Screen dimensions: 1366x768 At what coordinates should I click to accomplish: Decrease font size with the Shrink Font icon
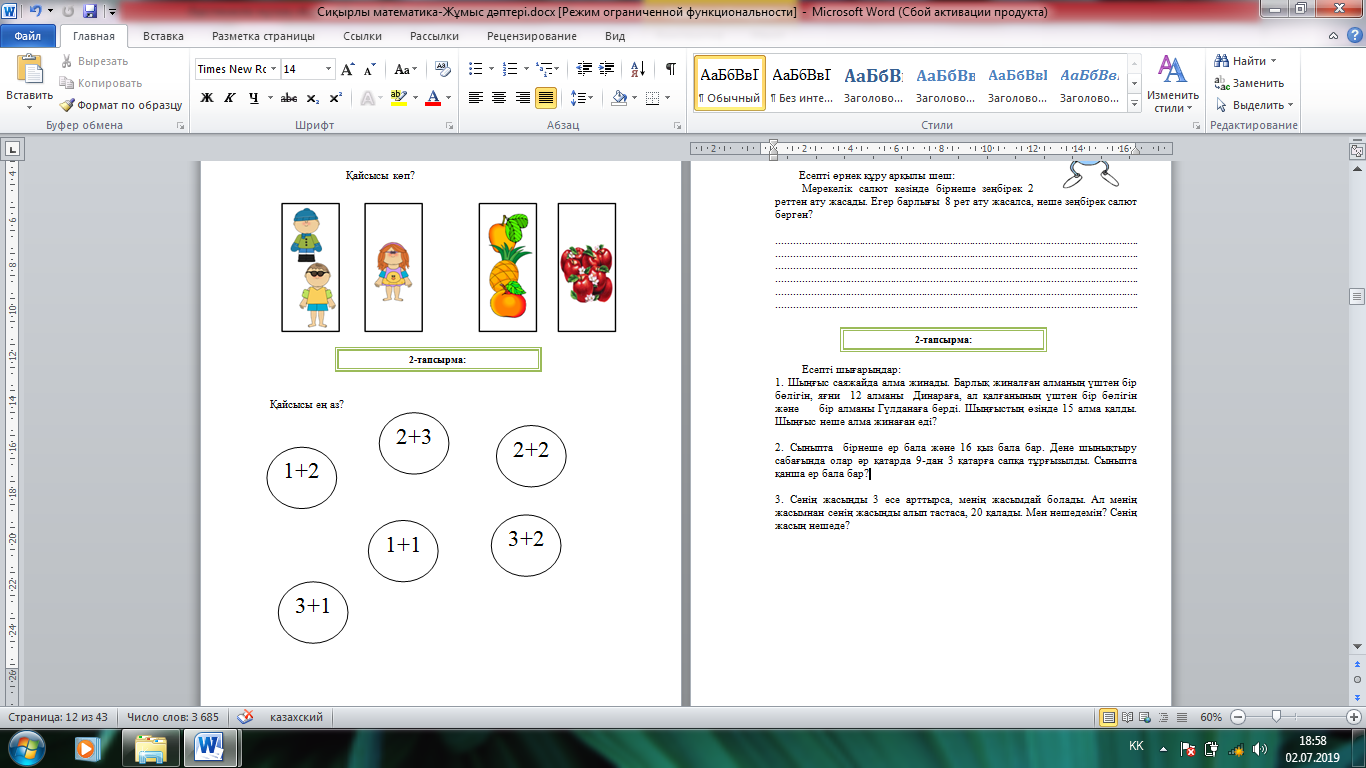click(370, 69)
